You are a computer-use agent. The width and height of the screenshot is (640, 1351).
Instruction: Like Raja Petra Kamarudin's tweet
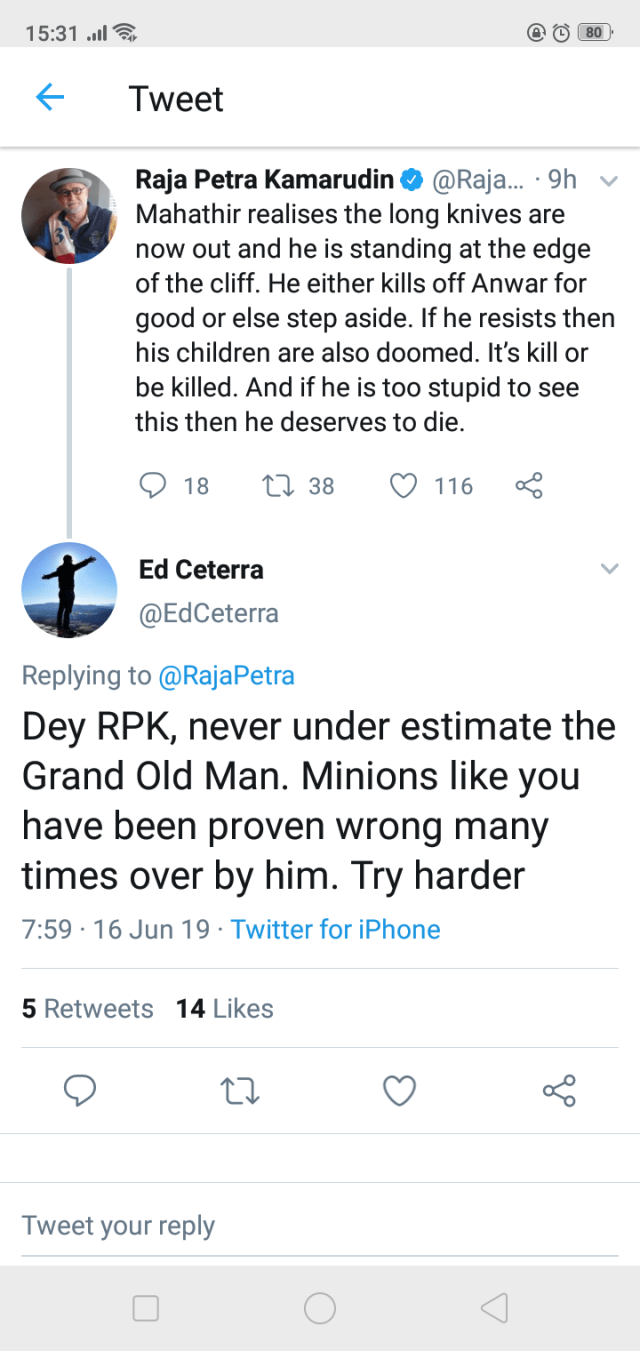click(x=402, y=486)
